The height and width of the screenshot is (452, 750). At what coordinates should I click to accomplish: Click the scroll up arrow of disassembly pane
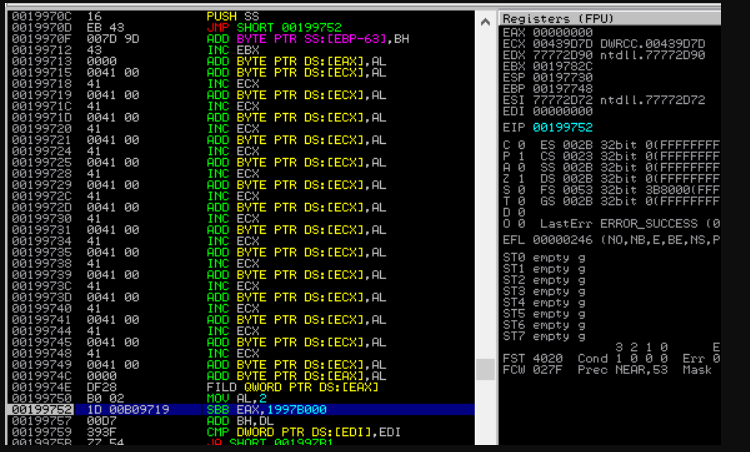click(485, 18)
